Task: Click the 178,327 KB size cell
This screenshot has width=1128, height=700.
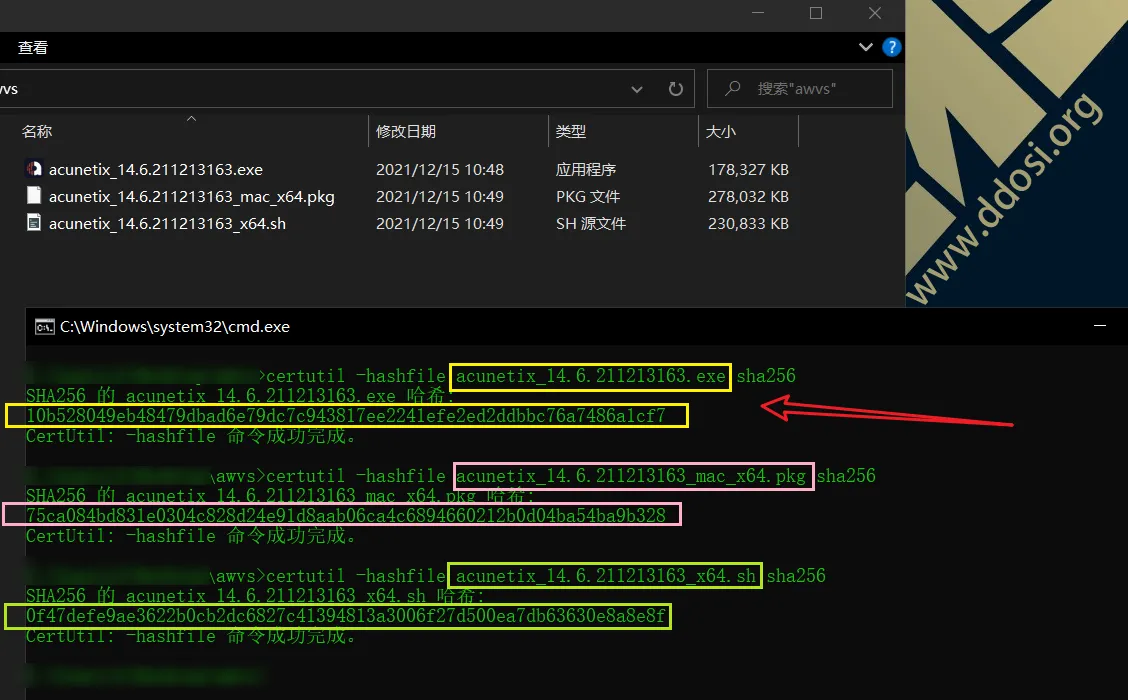Action: point(748,170)
